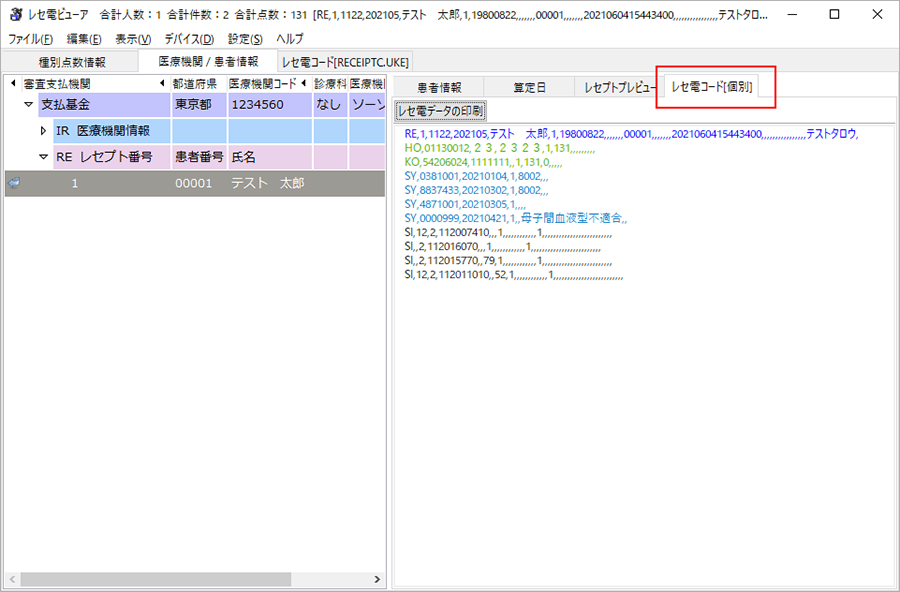The height and width of the screenshot is (592, 900).
Task: Open the ファイル(F) menu
Action: [31, 39]
